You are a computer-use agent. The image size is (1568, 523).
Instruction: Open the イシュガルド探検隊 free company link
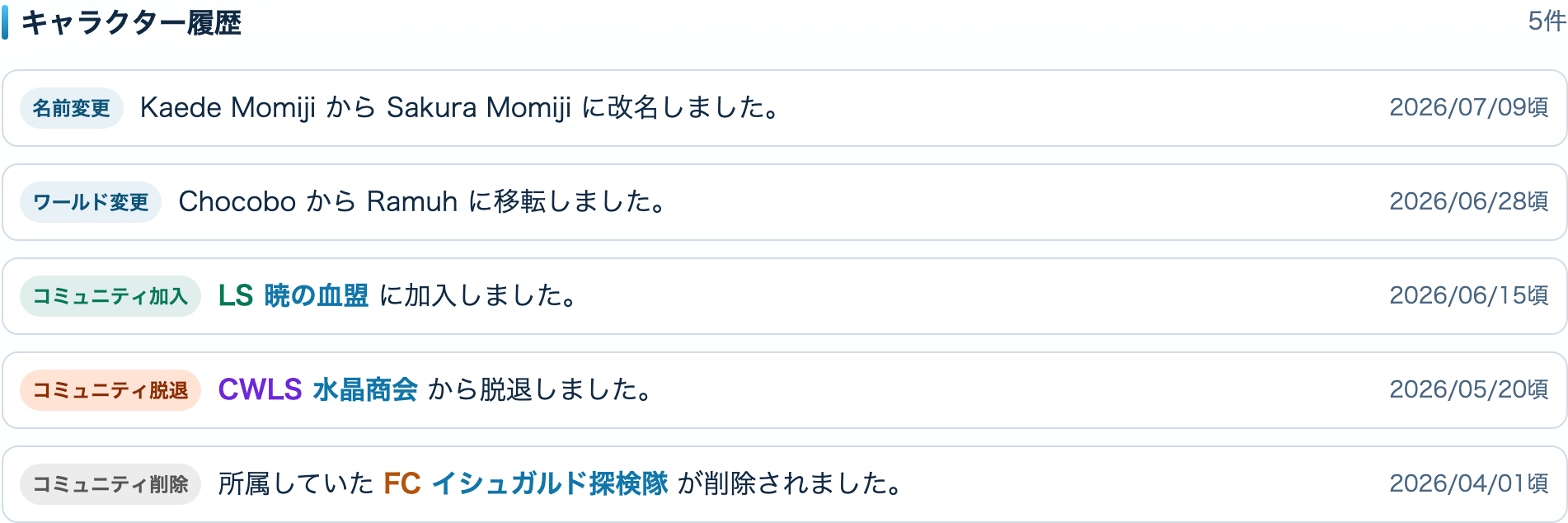pyautogui.click(x=549, y=483)
